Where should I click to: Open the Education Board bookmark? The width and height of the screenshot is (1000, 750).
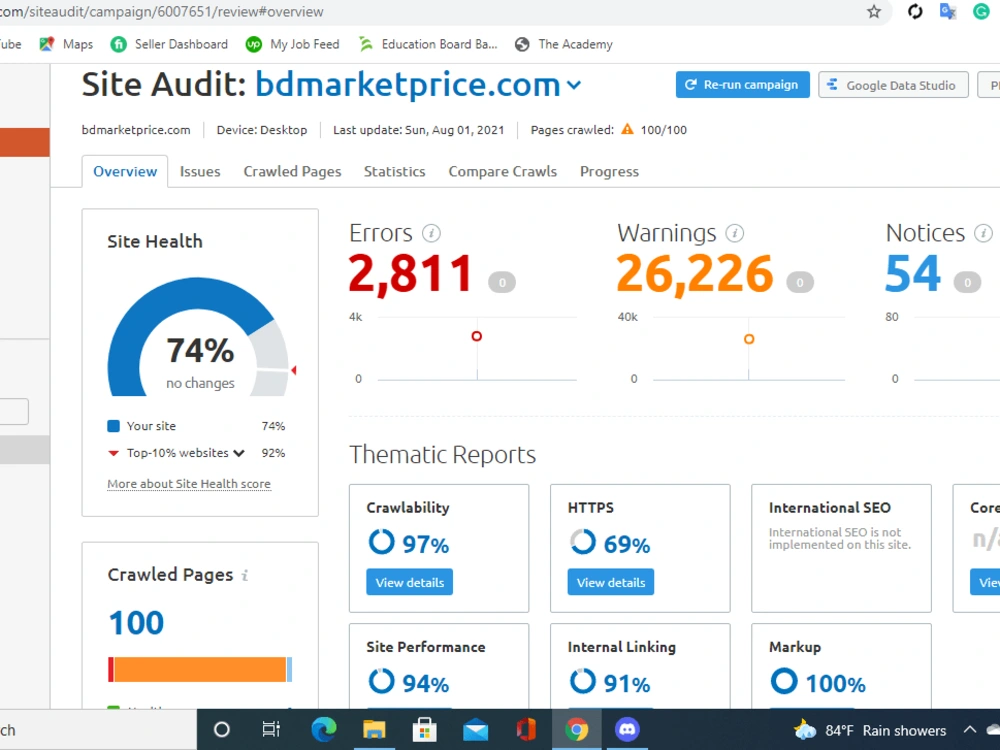pos(427,44)
